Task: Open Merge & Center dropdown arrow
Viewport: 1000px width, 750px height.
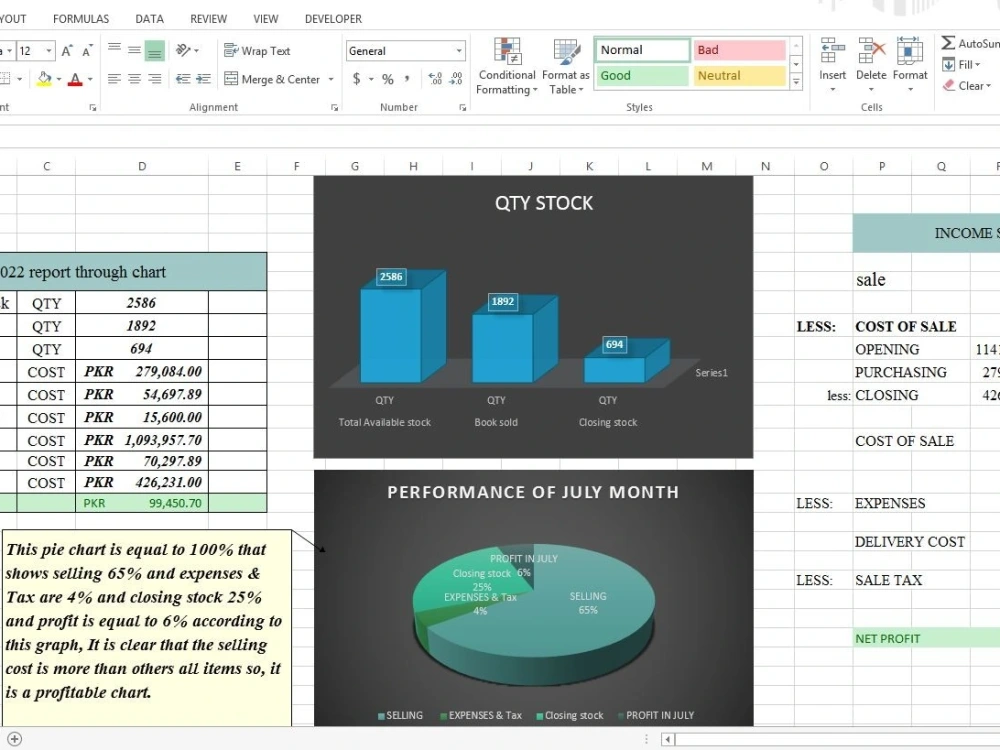Action: point(331,79)
